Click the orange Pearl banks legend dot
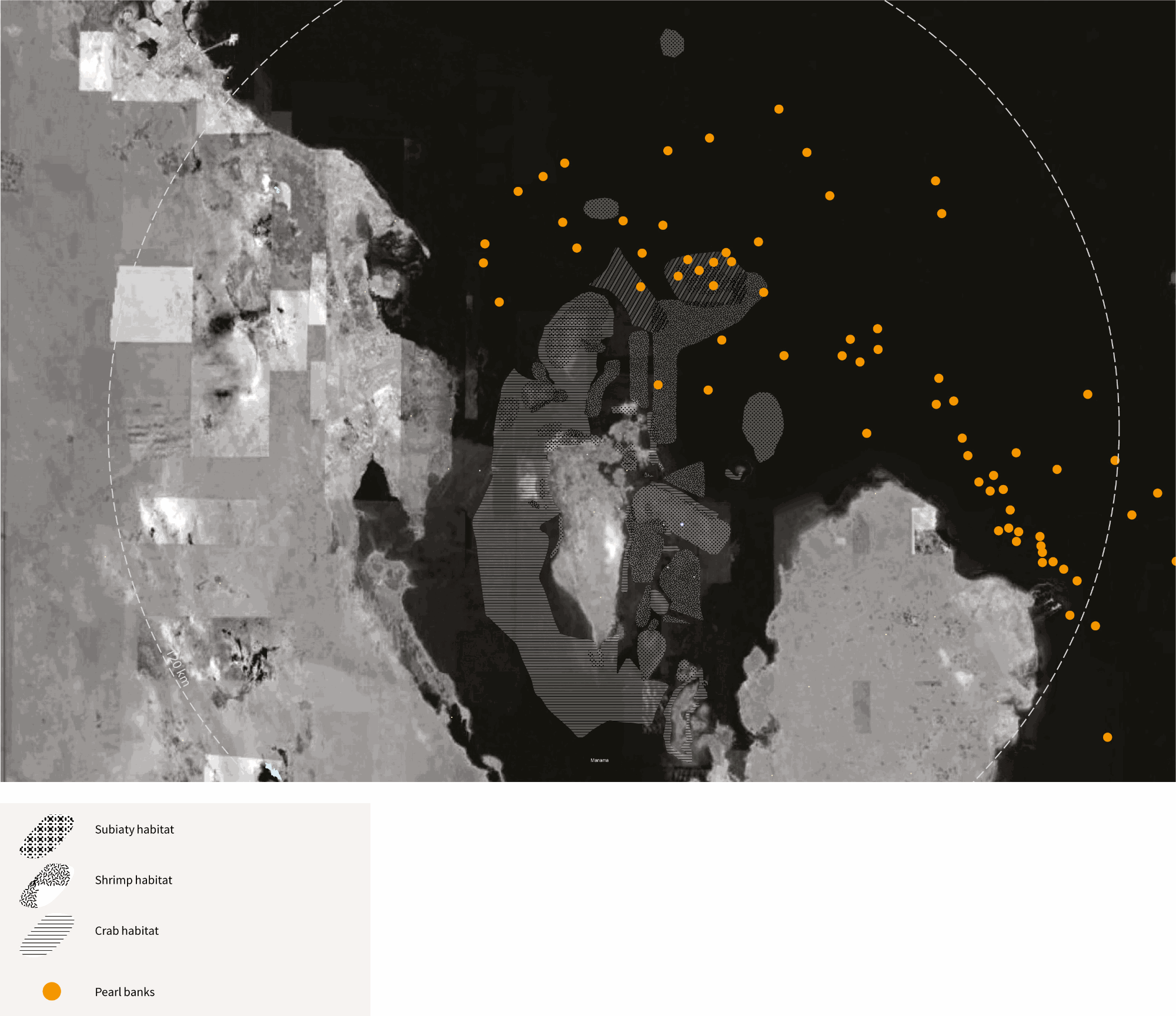The width and height of the screenshot is (1176, 1016). tap(52, 991)
